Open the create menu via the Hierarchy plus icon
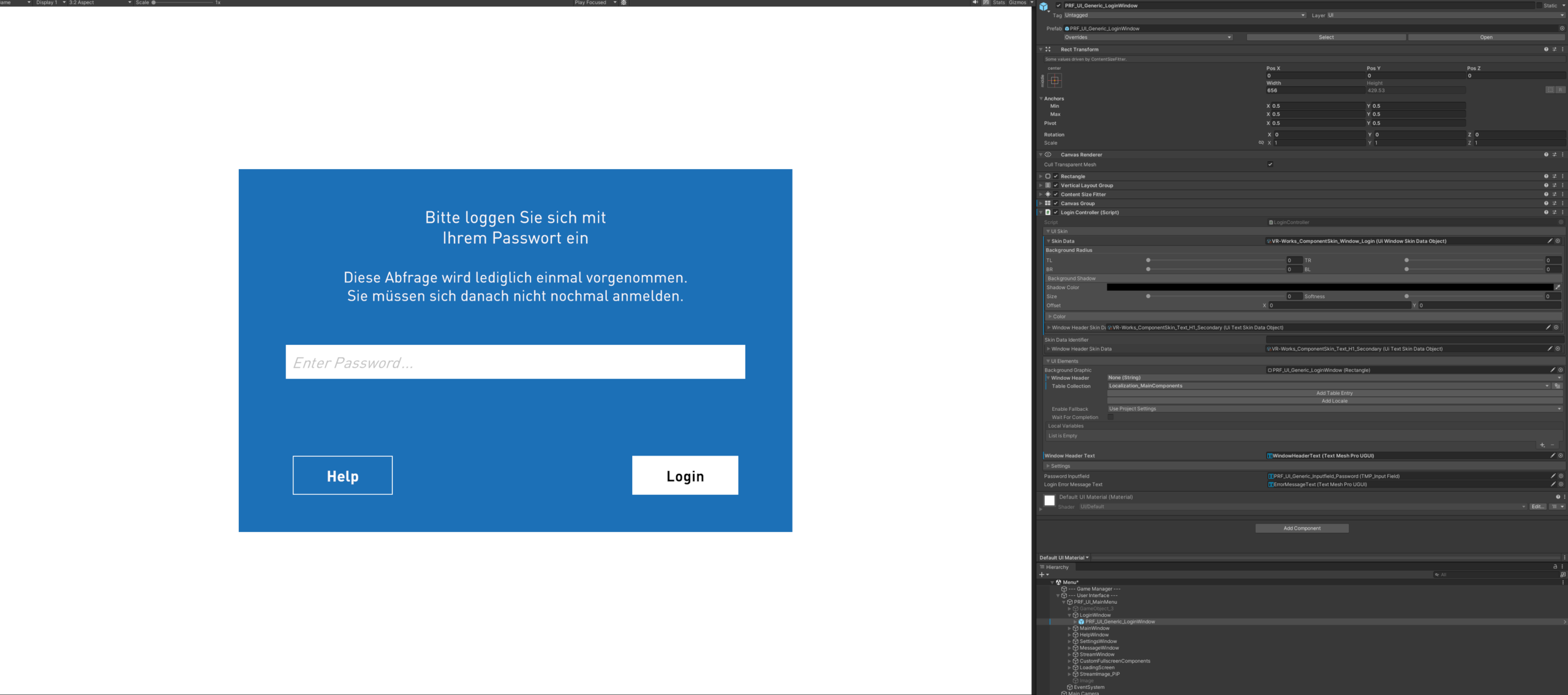Screen dimensions: 1568x695 pyautogui.click(x=1042, y=574)
